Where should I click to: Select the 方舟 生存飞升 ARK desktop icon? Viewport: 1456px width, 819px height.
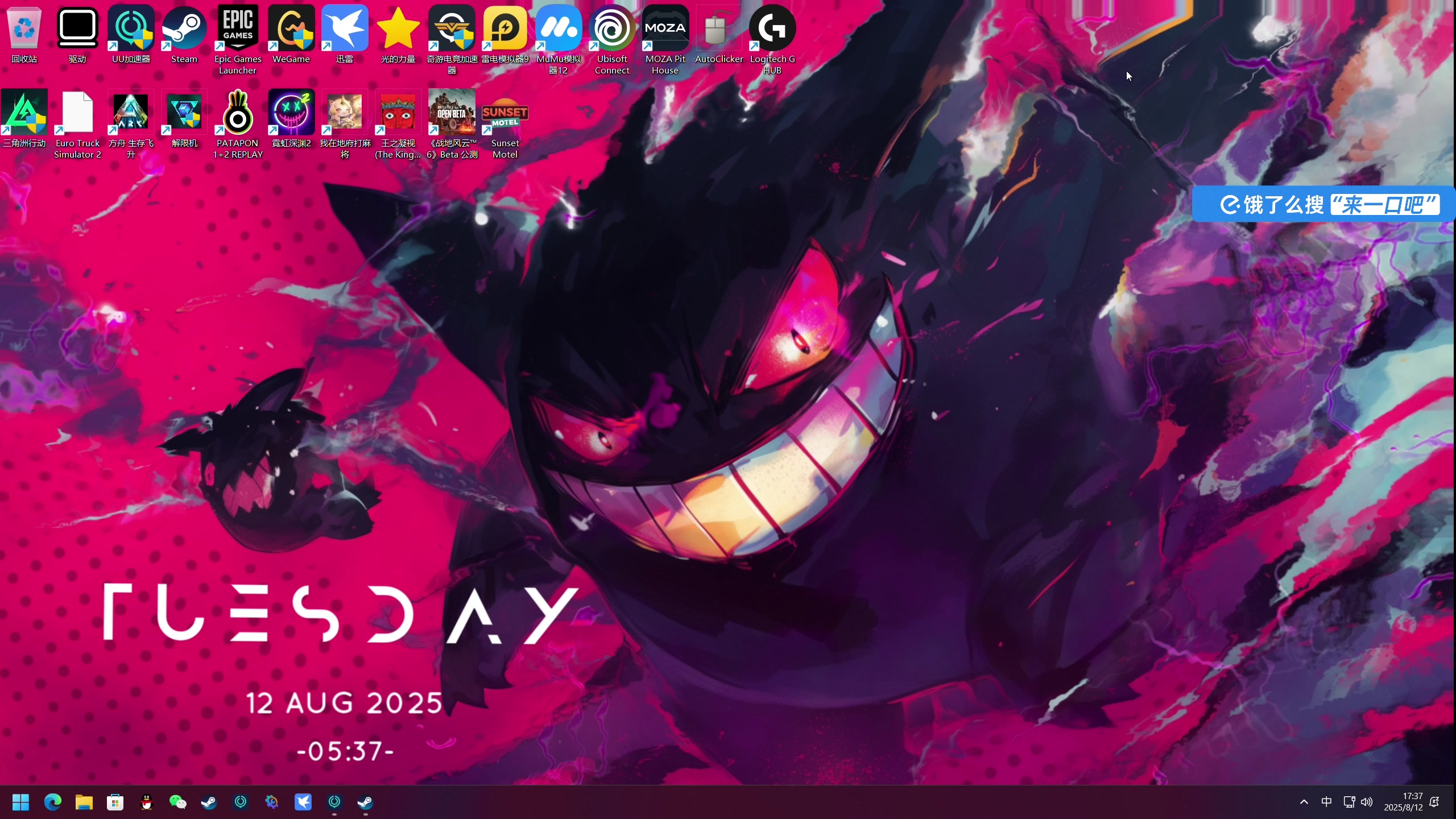131,125
